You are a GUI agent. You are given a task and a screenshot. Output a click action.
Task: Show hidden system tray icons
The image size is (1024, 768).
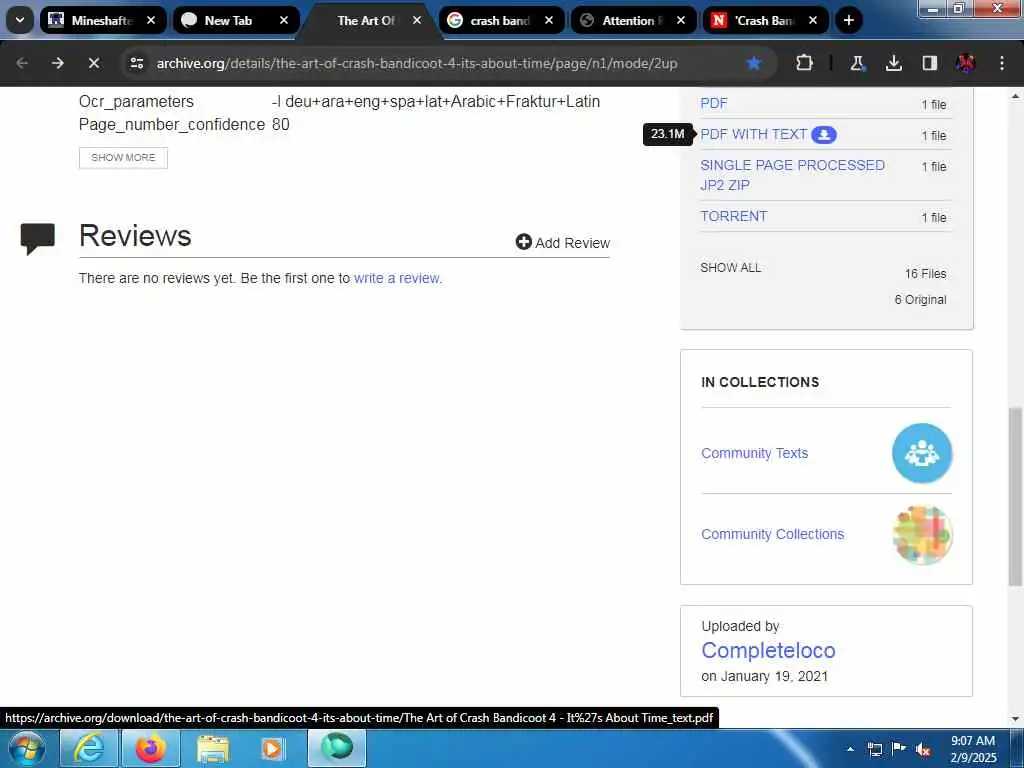point(850,749)
